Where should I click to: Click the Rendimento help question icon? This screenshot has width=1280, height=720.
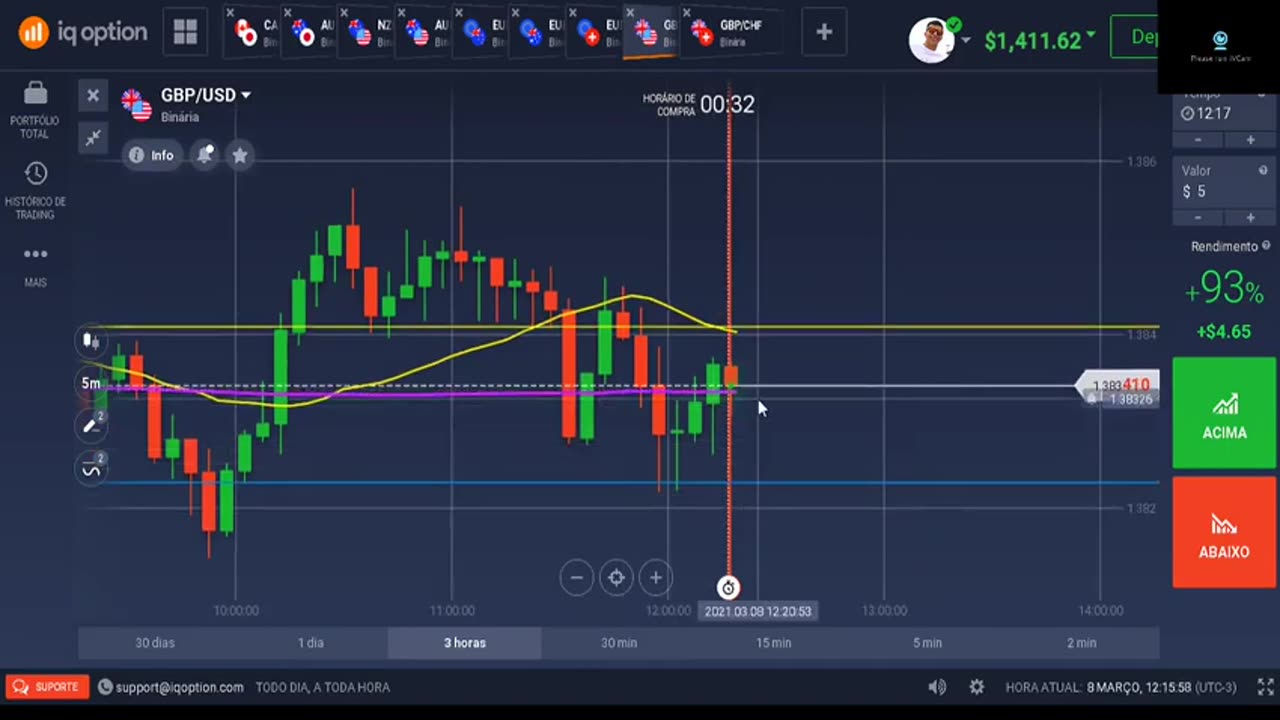1266,245
